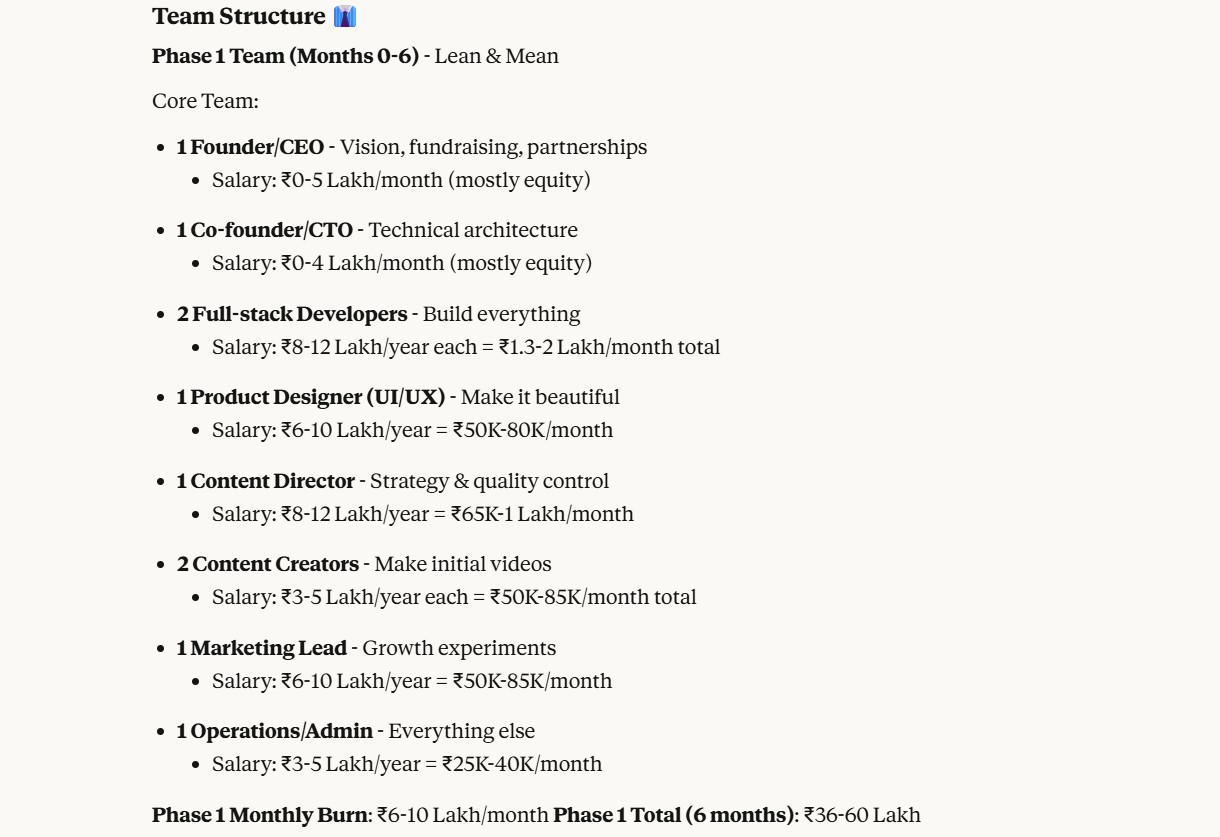Click the CTO salary ₹0-4 Lakh line
1220x837 pixels.
pyautogui.click(x=402, y=263)
